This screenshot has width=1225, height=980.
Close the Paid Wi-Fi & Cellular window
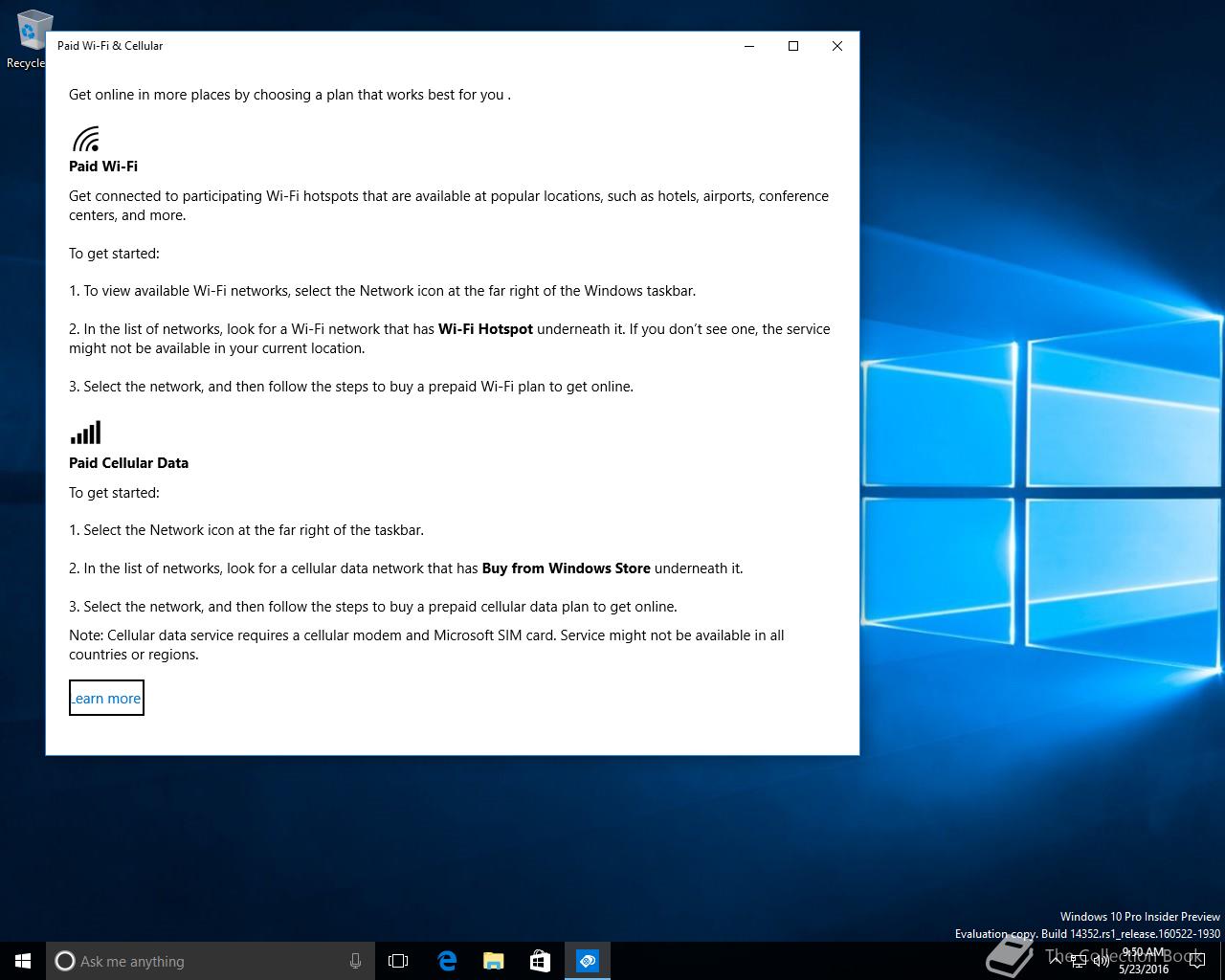pos(837,46)
